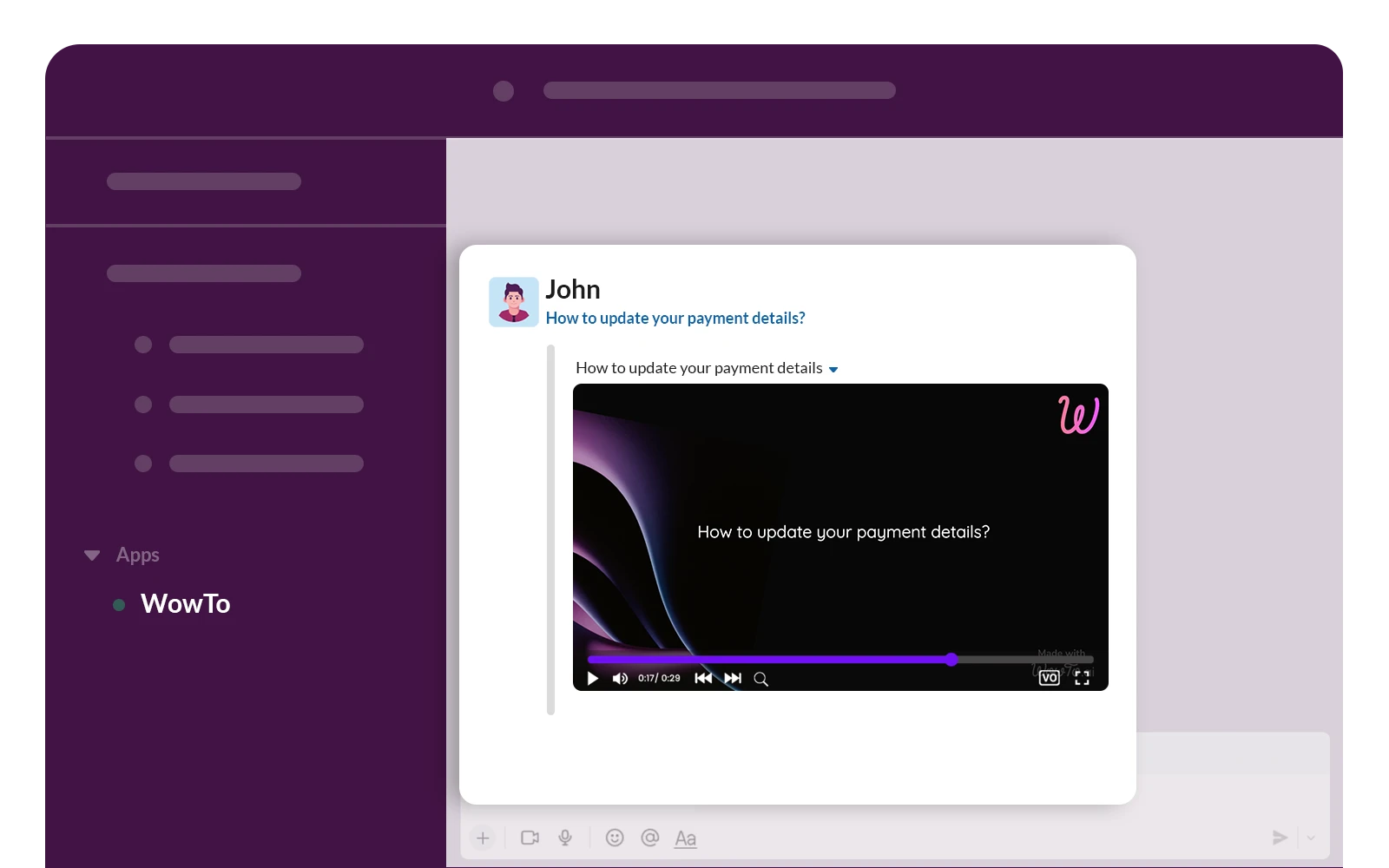This screenshot has height=868, width=1389.
Task: Toggle voice-over with the VO button
Action: [x=1049, y=678]
